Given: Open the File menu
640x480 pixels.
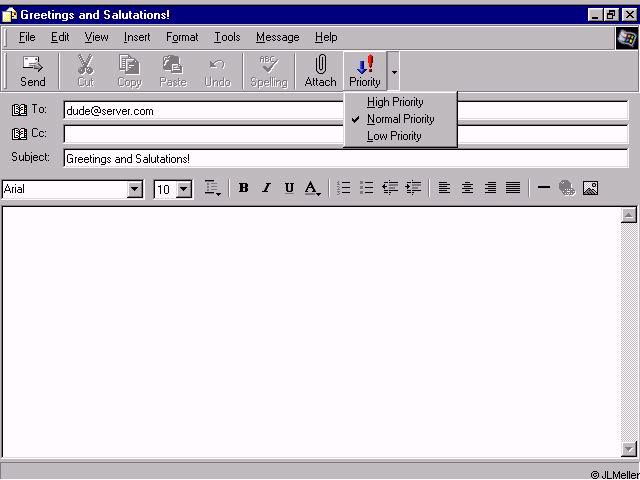Looking at the screenshot, I should click(x=27, y=37).
